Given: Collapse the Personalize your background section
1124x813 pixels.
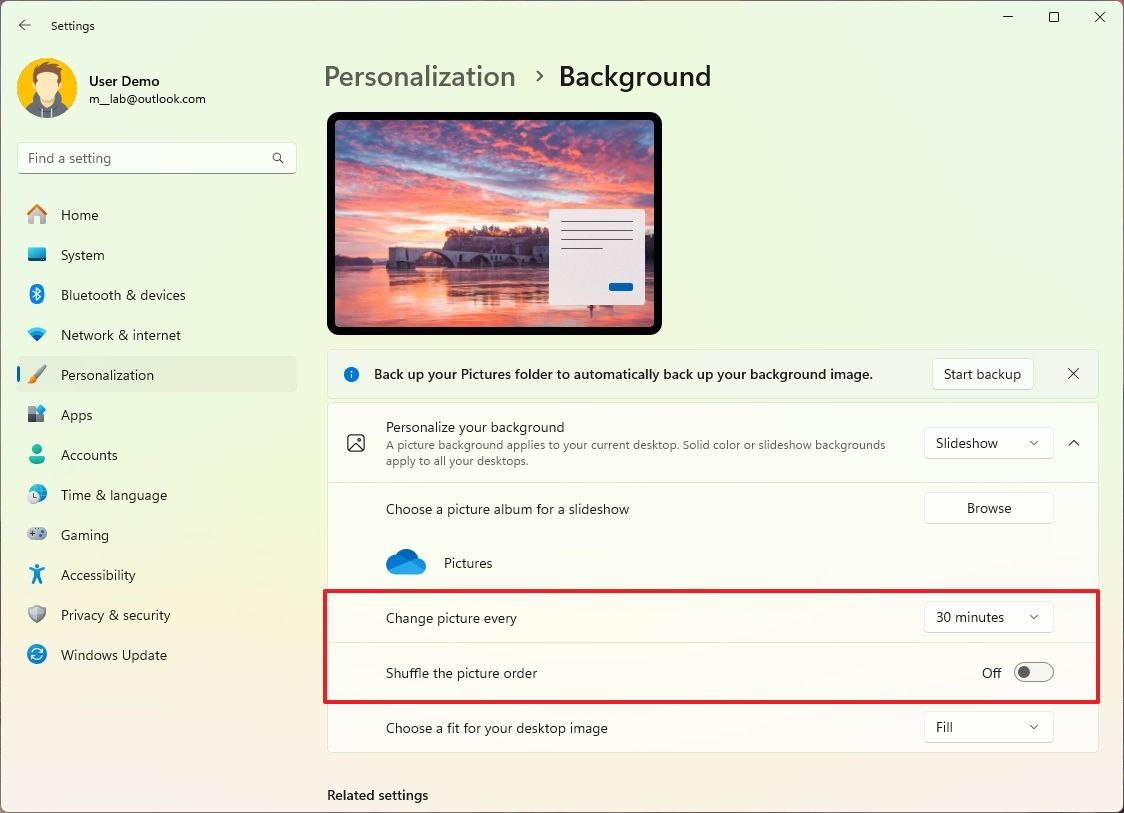Looking at the screenshot, I should (1074, 443).
